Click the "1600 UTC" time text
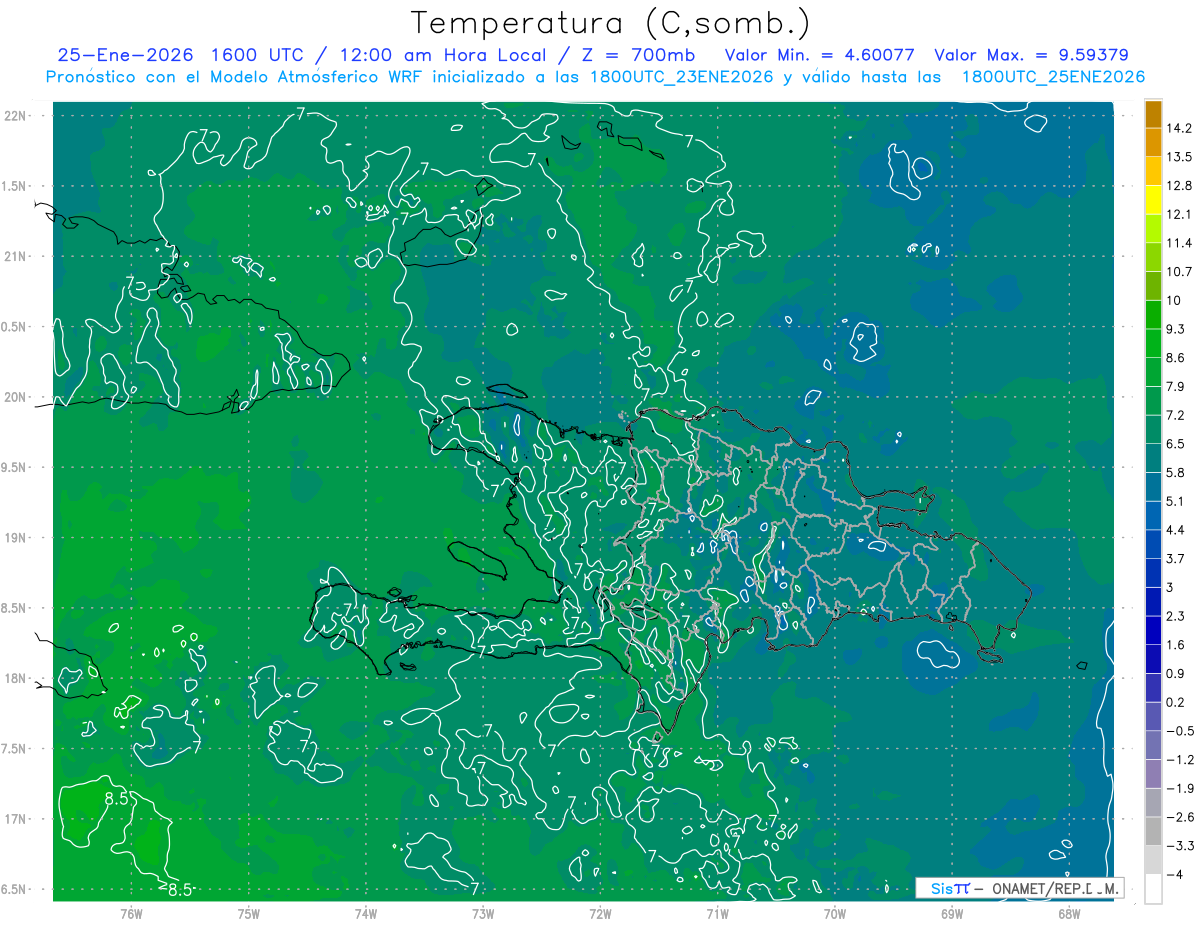Viewport: 1200px width, 927px height. [262, 55]
